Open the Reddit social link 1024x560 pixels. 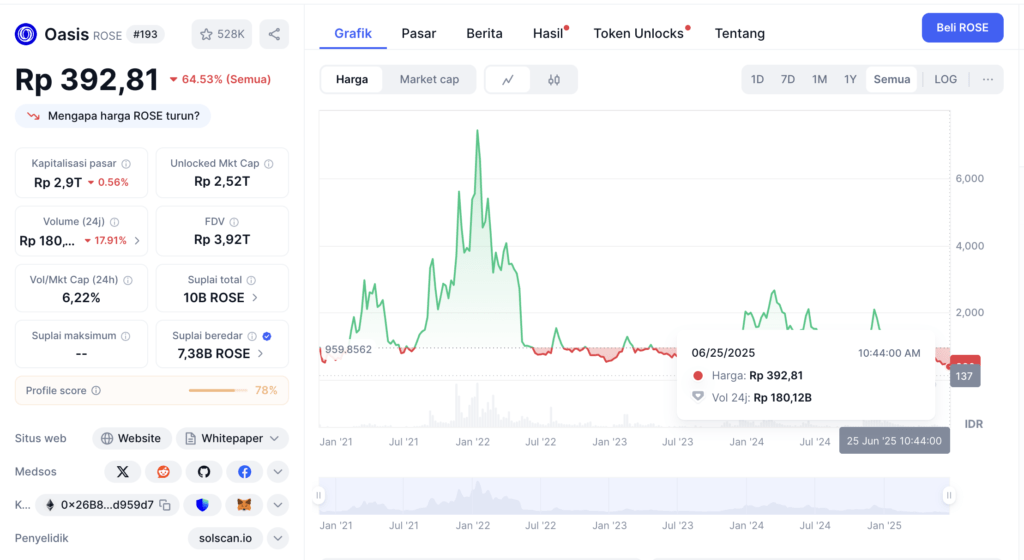pyautogui.click(x=163, y=472)
